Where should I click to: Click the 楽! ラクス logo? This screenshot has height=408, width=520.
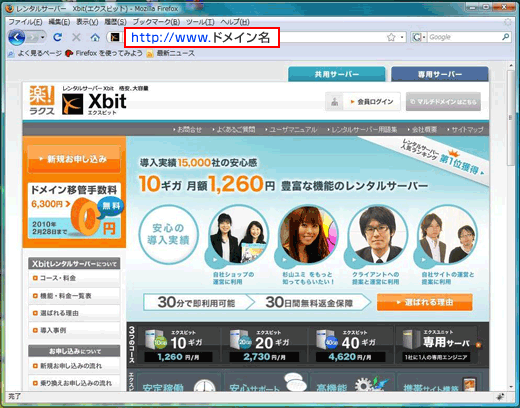click(42, 100)
